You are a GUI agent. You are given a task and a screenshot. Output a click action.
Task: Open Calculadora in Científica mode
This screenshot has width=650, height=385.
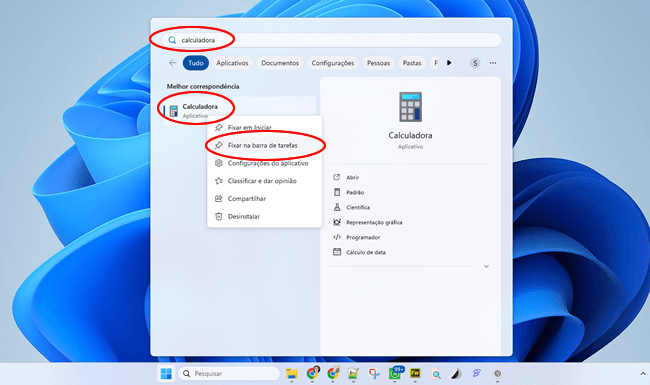(358, 207)
